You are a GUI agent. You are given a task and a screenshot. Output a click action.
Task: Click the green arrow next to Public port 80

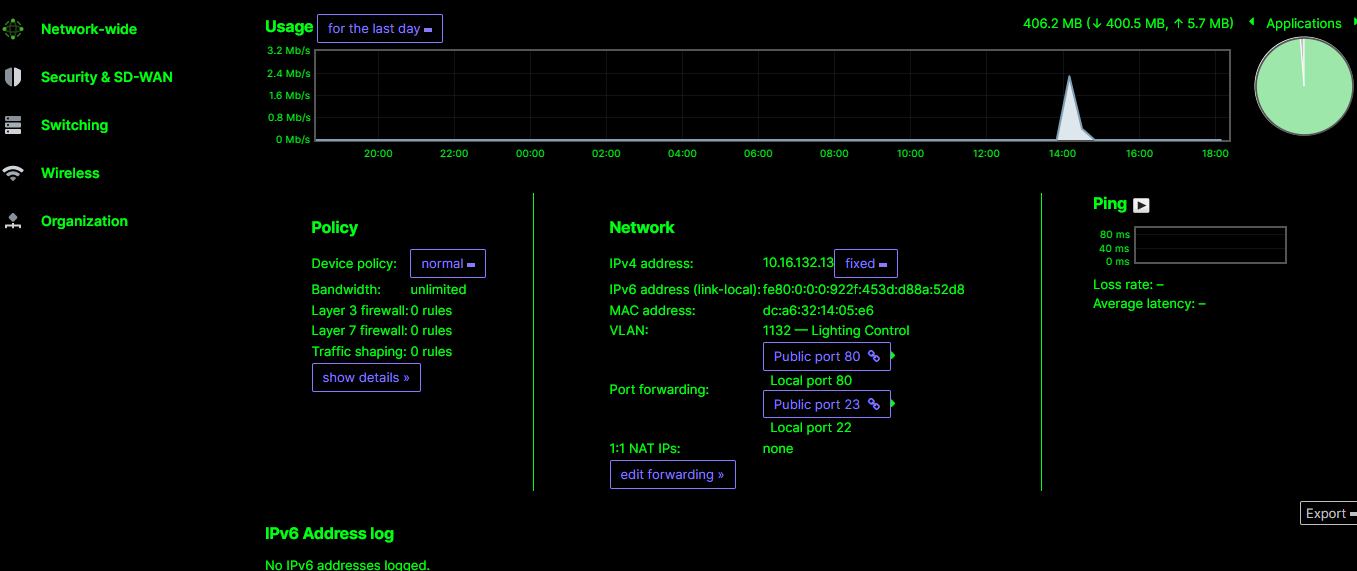[x=893, y=356]
